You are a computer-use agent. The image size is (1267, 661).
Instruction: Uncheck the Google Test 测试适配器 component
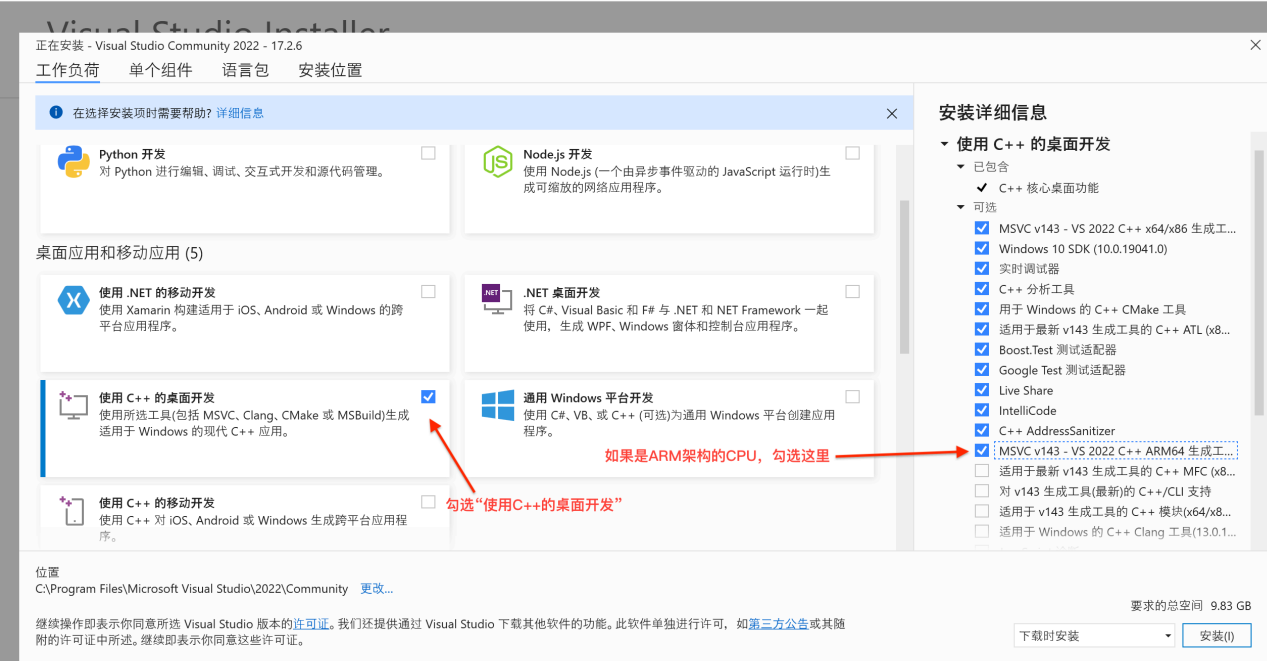click(x=981, y=369)
